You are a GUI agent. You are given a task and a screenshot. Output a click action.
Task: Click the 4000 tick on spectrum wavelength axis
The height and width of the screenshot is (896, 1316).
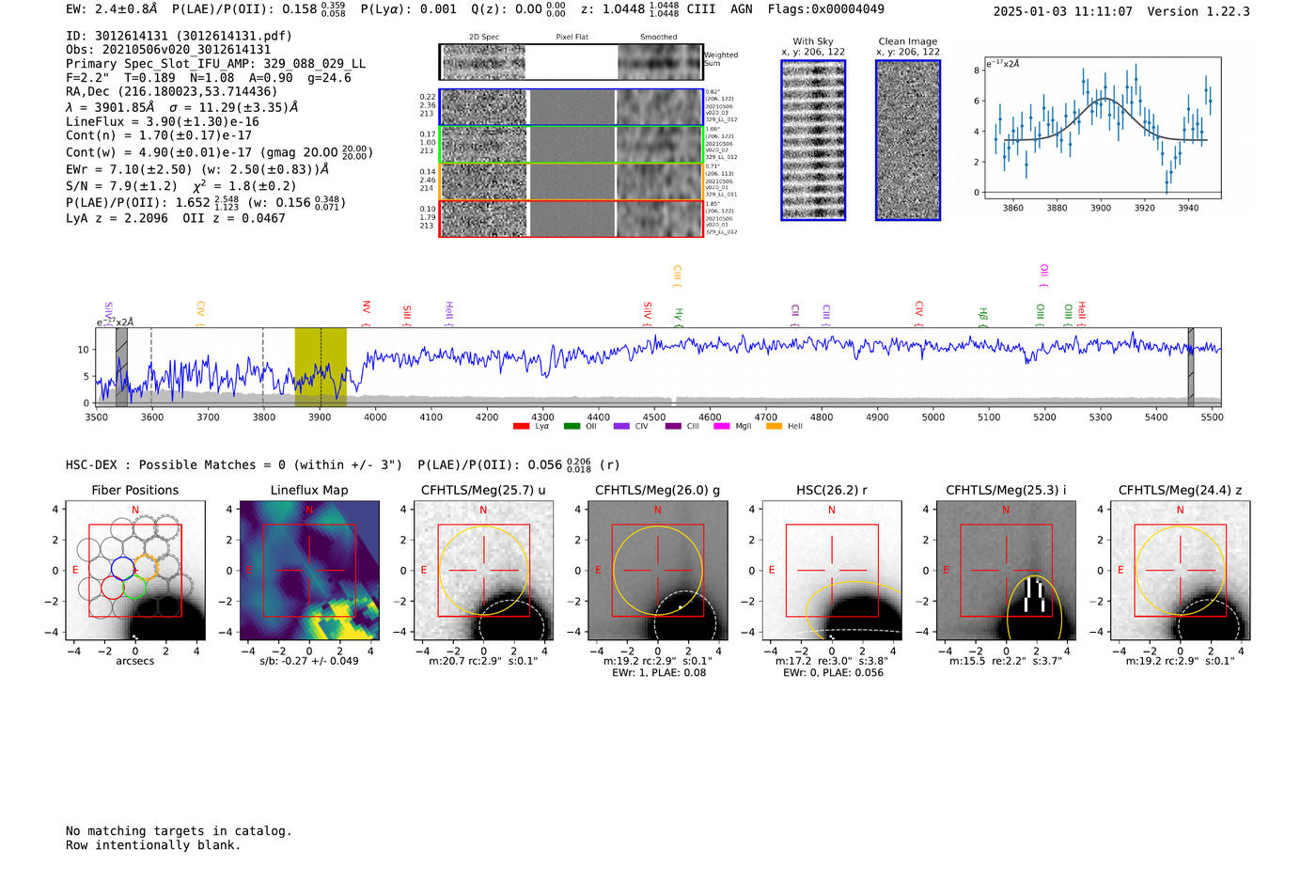coord(375,417)
